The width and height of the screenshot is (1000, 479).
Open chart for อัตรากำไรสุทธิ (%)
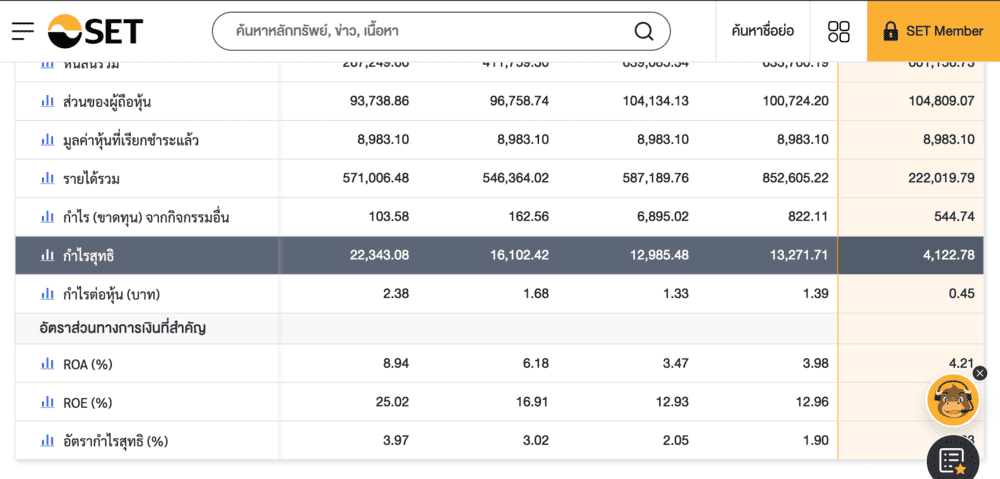pyautogui.click(x=47, y=440)
